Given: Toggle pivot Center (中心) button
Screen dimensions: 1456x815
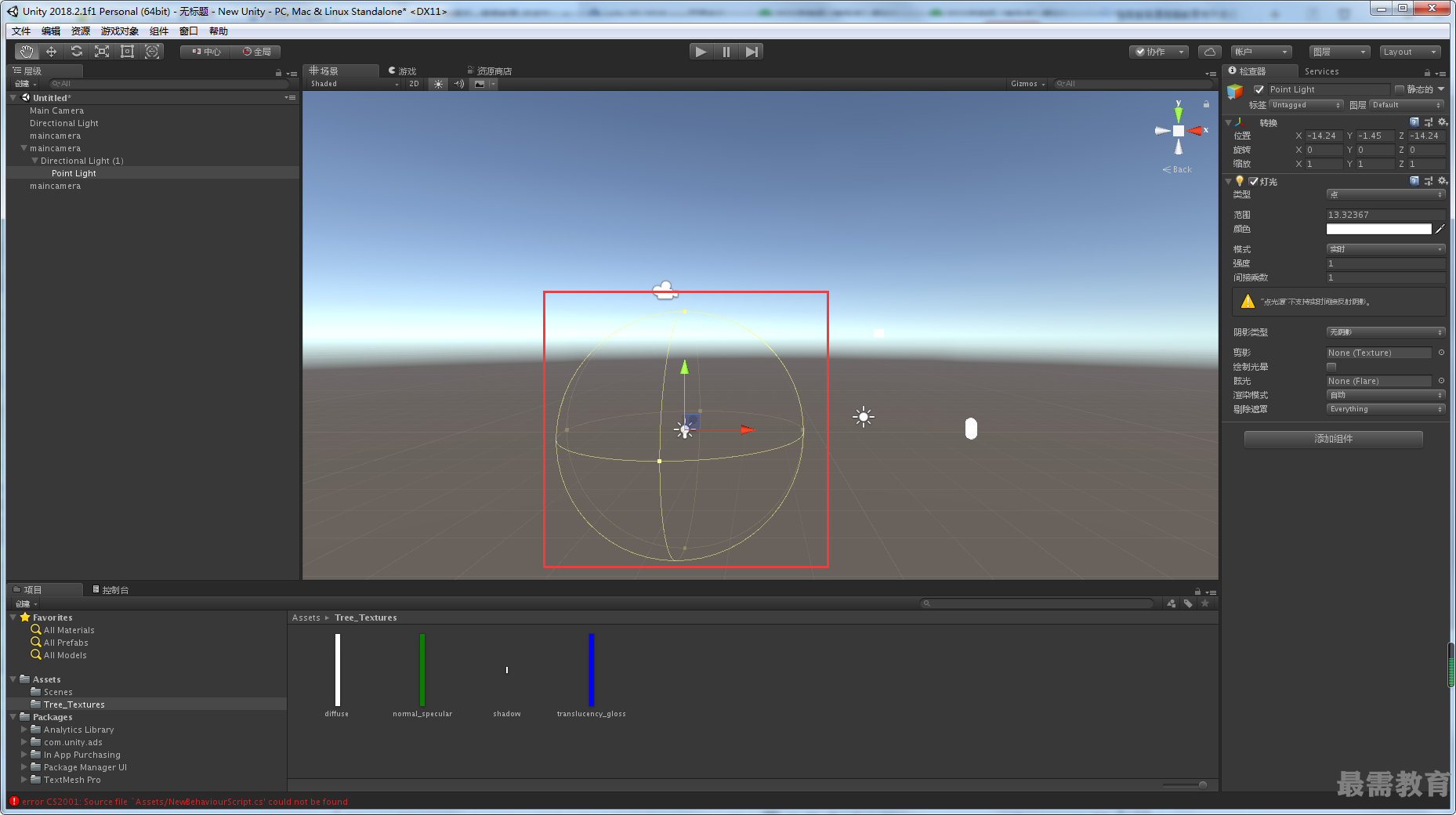Looking at the screenshot, I should [206, 52].
